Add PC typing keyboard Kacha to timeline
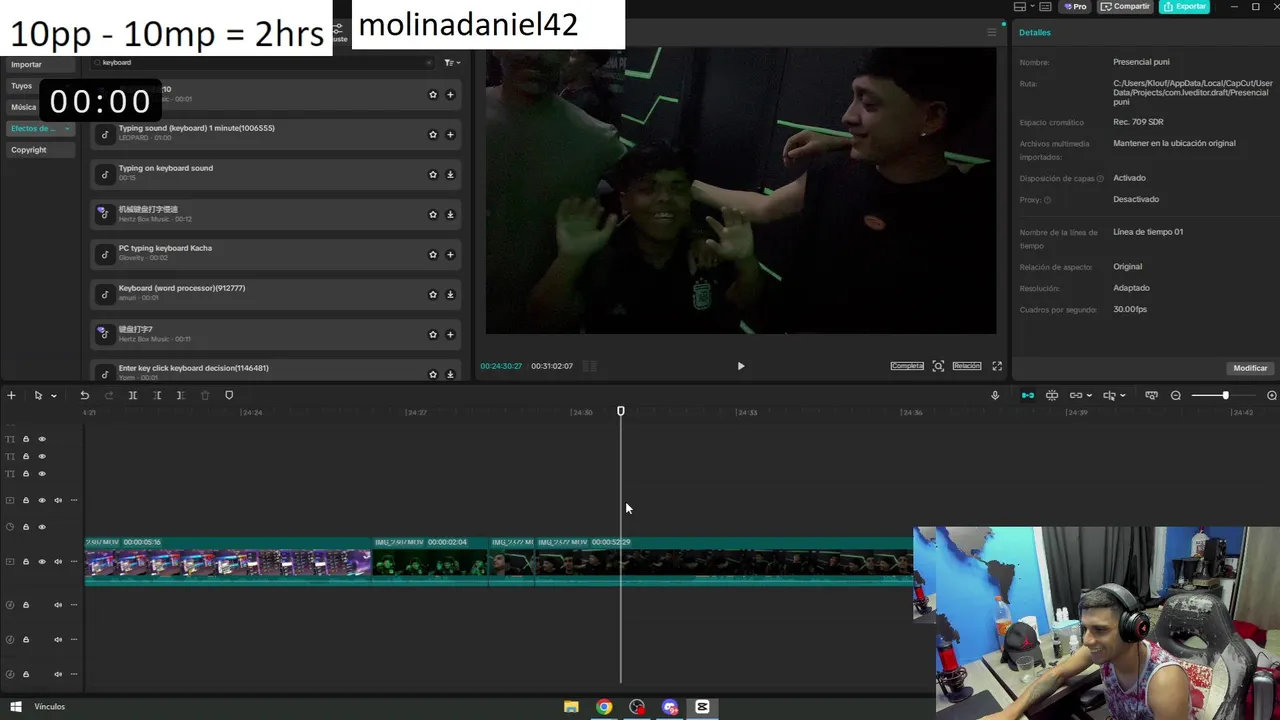This screenshot has height=720, width=1280. [450, 254]
